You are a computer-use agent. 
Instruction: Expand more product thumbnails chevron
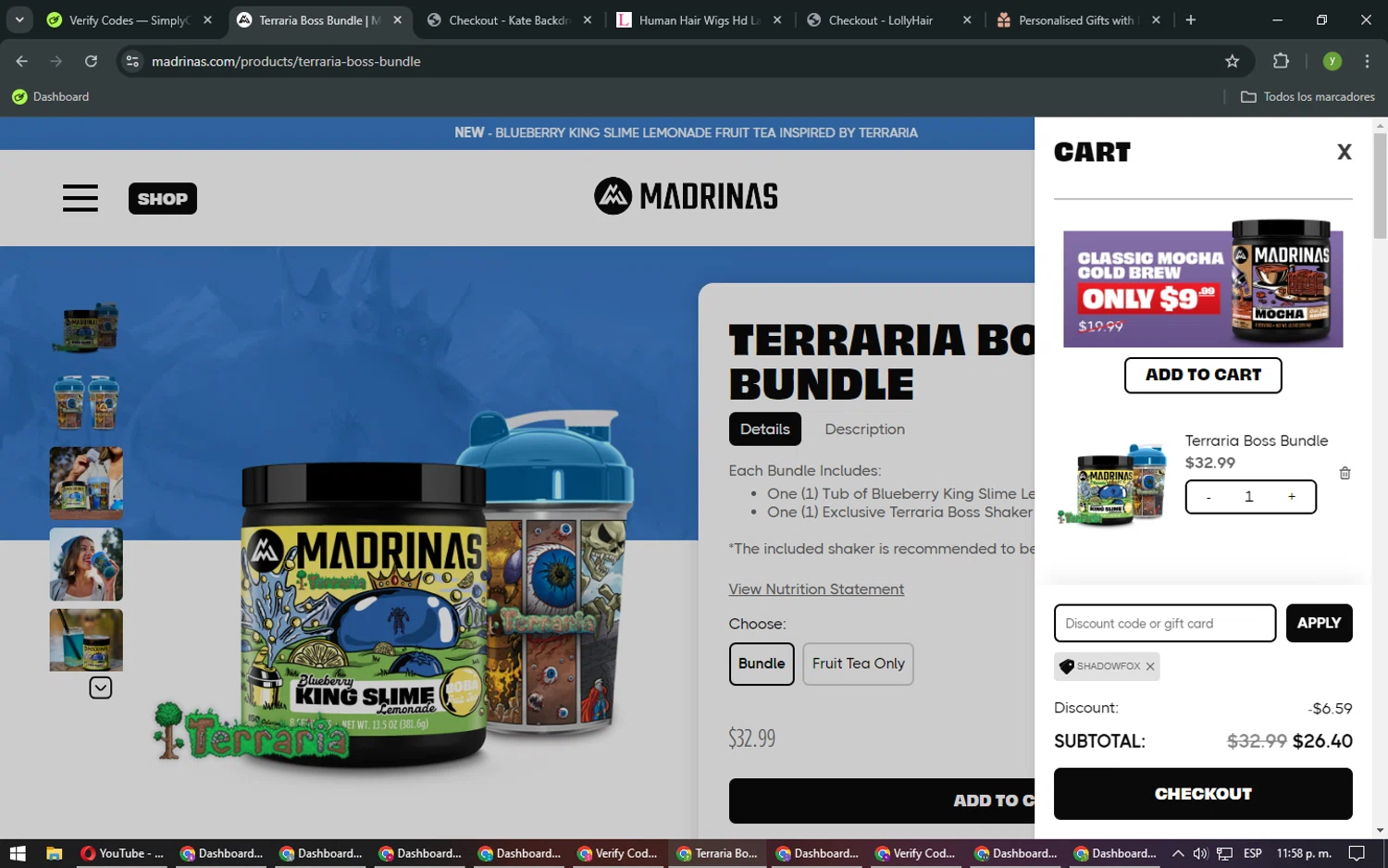pyautogui.click(x=100, y=688)
